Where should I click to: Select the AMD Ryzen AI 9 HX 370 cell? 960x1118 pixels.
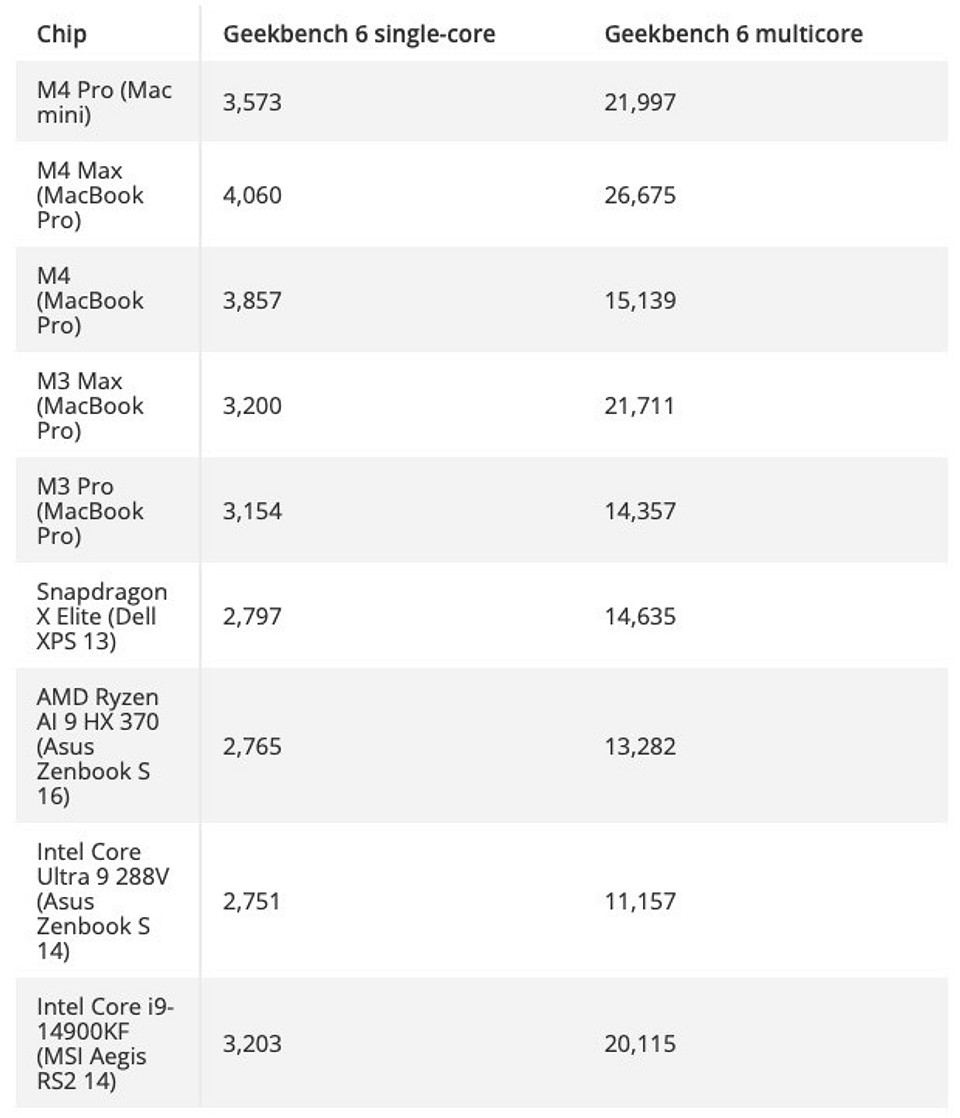(98, 746)
